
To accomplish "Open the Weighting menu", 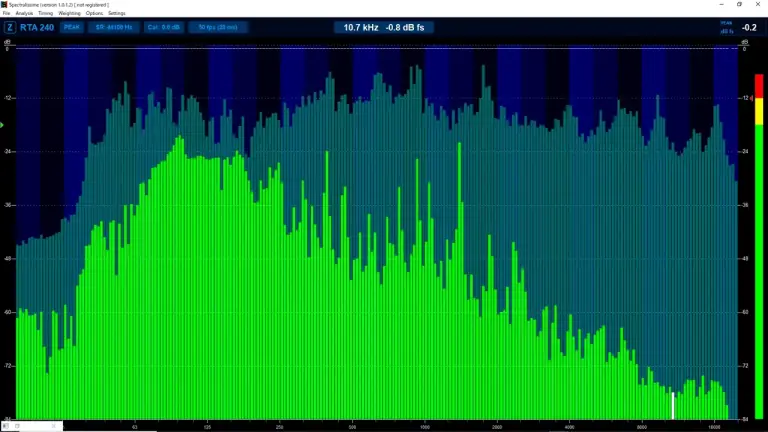I will (x=69, y=13).
